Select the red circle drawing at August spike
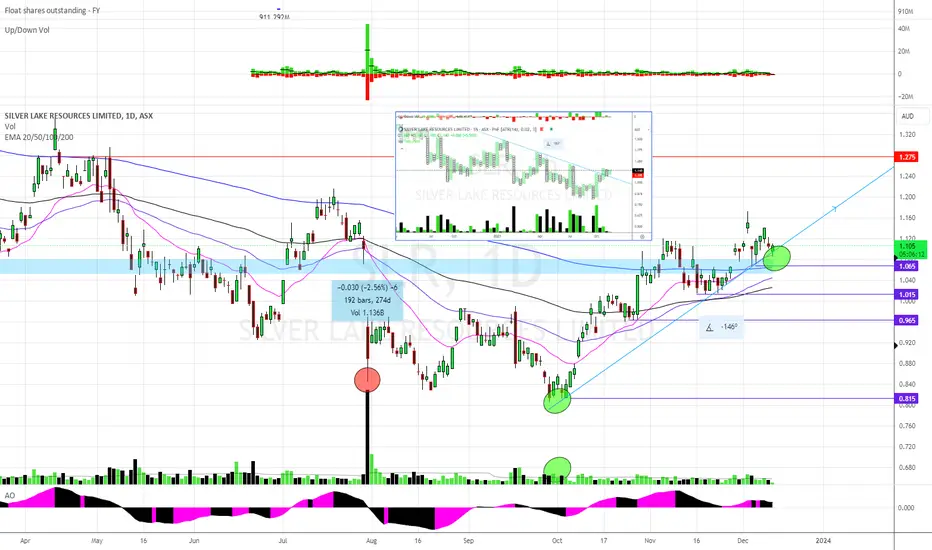Viewport: 932px width, 550px height. coord(367,380)
